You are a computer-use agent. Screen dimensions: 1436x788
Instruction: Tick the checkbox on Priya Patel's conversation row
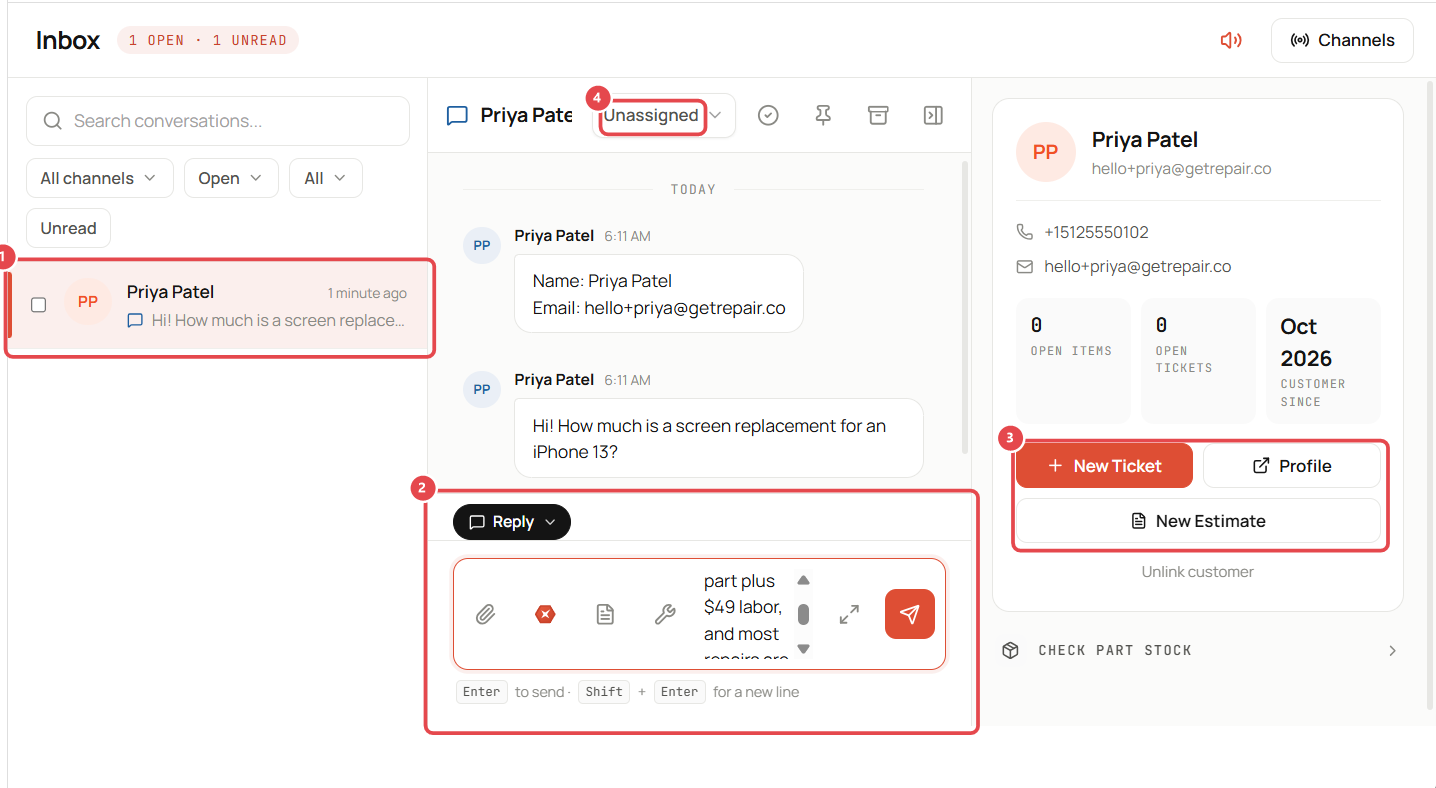(x=38, y=305)
